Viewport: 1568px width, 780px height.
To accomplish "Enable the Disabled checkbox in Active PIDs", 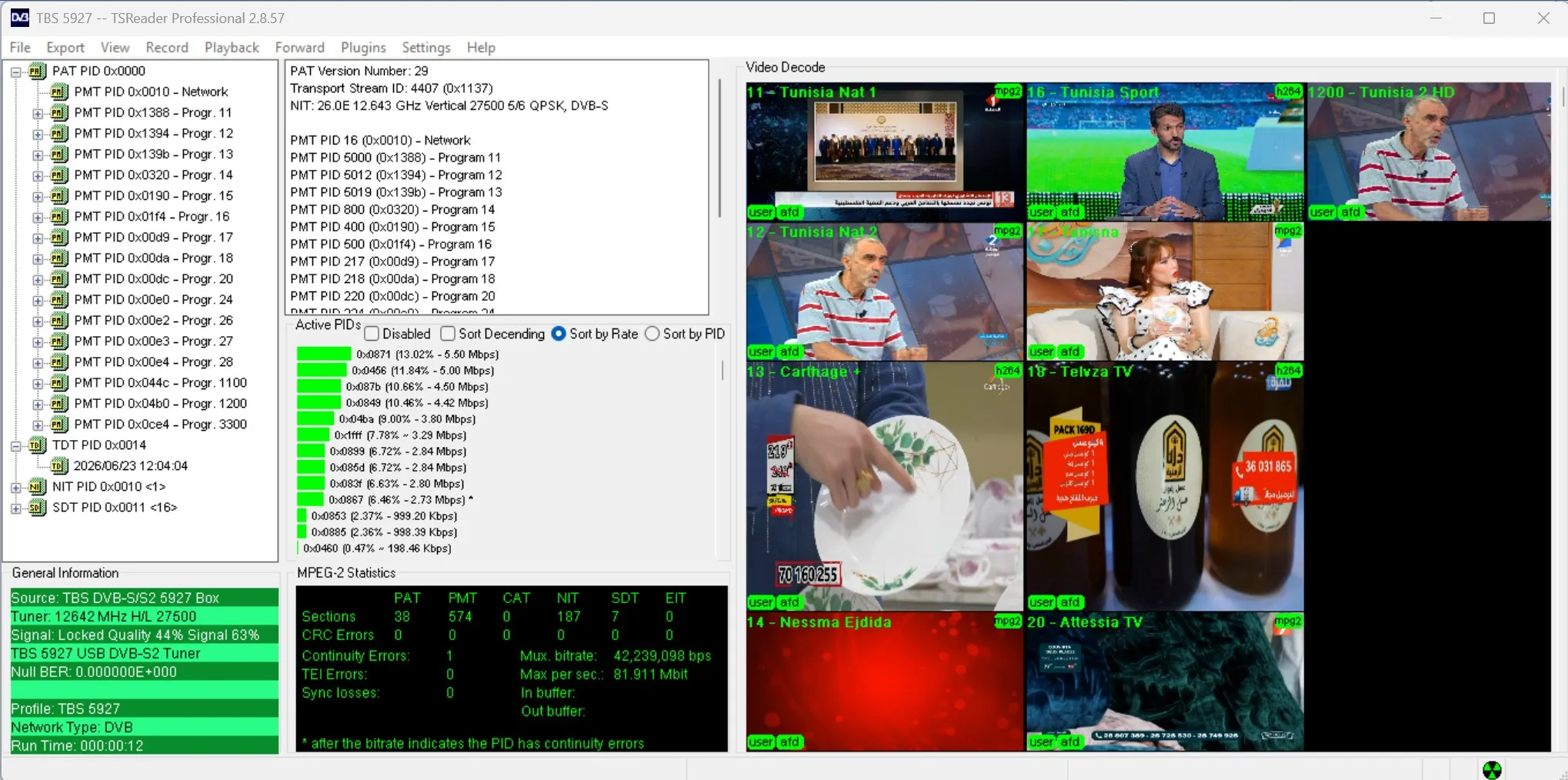I will click(372, 334).
